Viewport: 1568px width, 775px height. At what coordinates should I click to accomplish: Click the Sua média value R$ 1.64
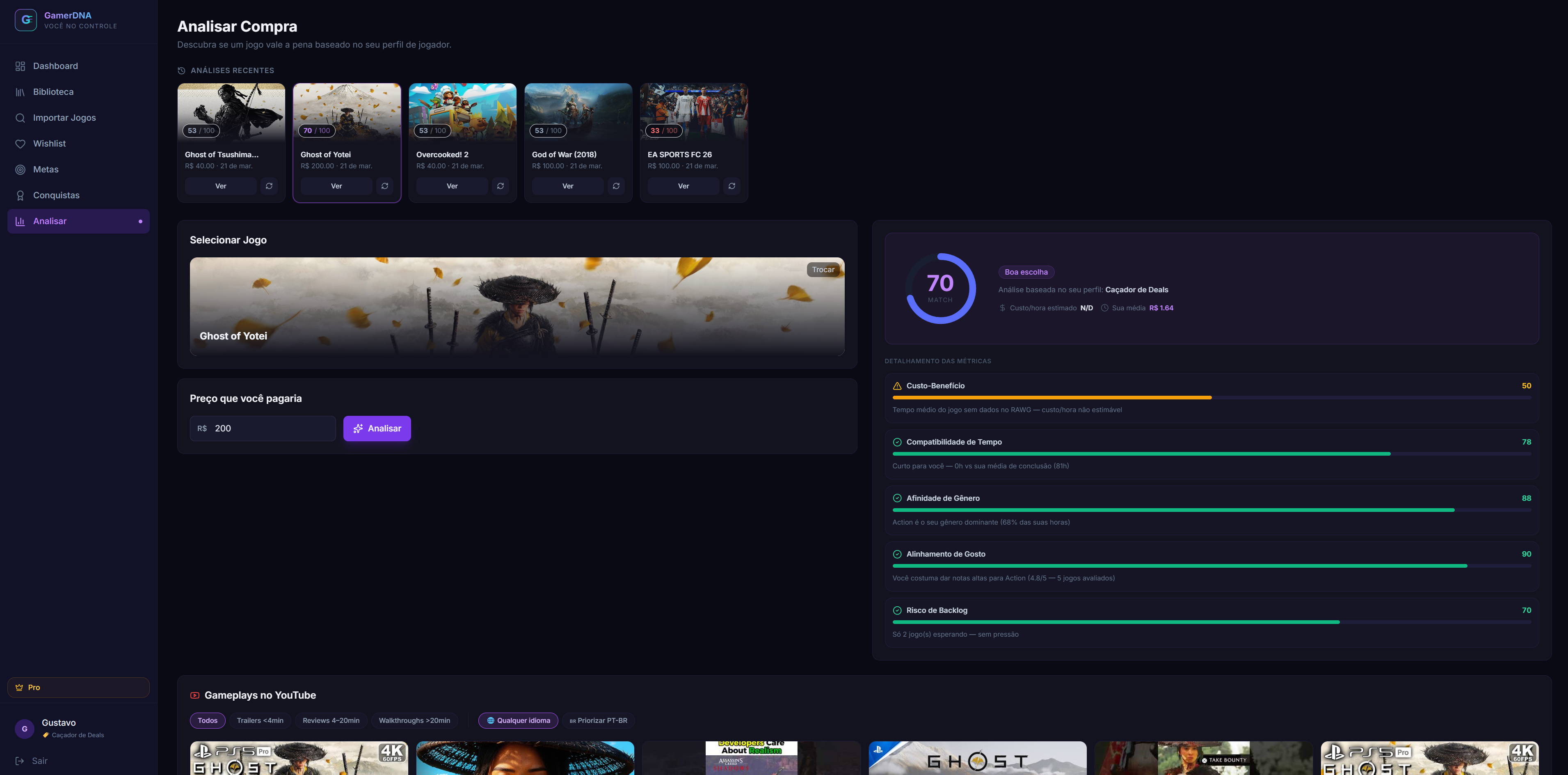coord(1161,308)
